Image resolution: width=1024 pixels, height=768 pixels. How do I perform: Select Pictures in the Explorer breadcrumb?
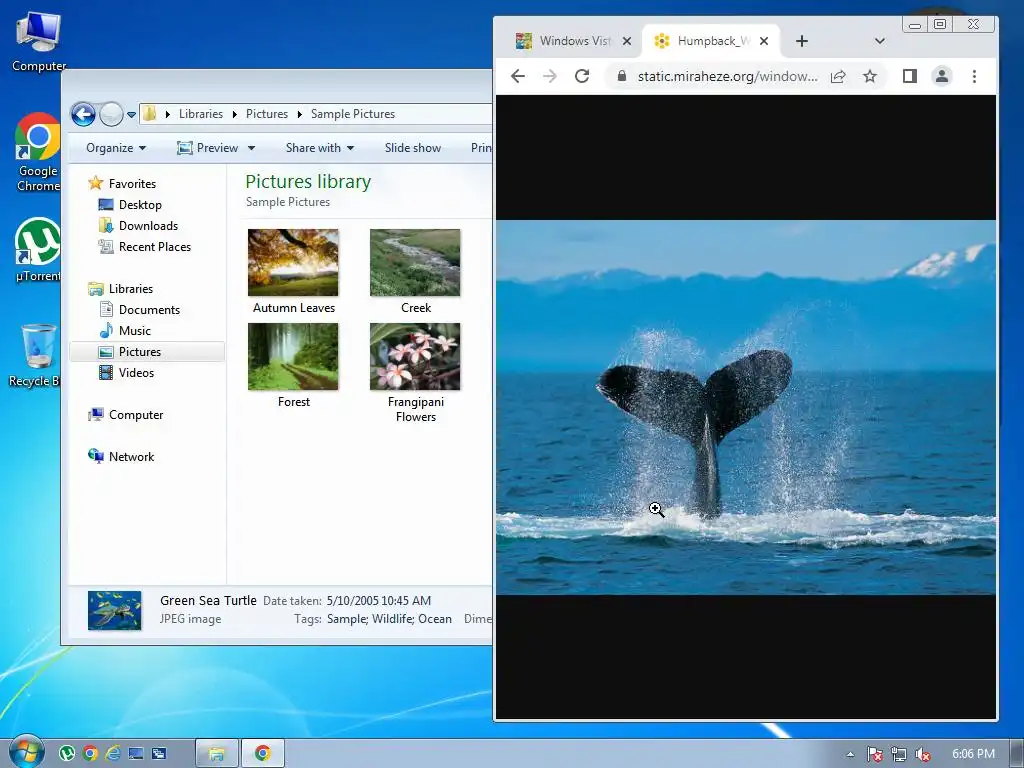click(266, 114)
